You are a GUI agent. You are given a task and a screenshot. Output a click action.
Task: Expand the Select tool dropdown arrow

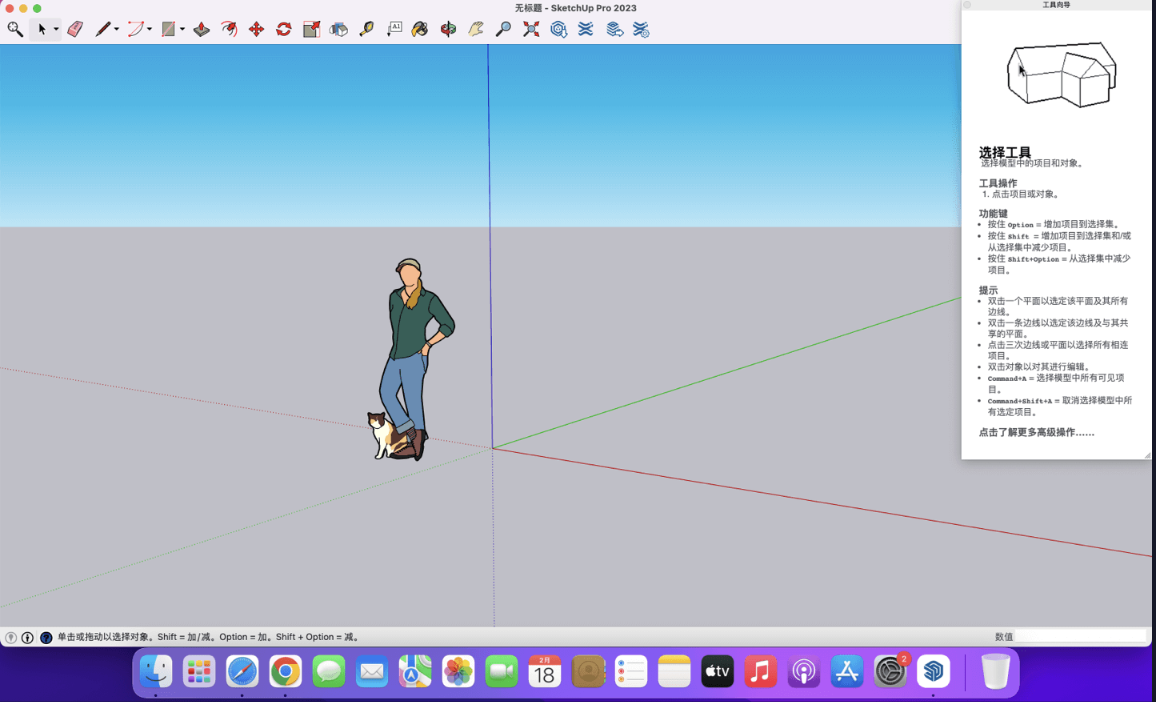coord(56,30)
